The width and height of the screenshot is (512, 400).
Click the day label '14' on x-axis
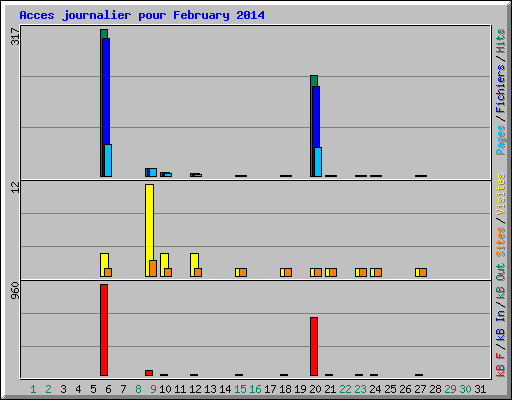click(225, 389)
